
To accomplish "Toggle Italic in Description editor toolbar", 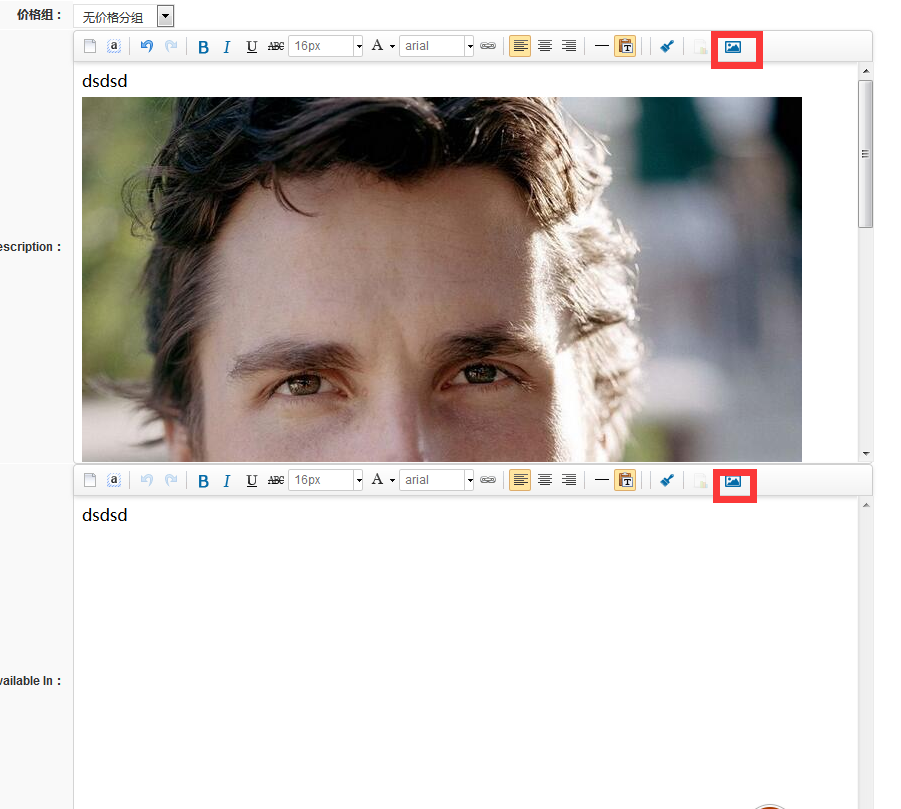I will [227, 47].
